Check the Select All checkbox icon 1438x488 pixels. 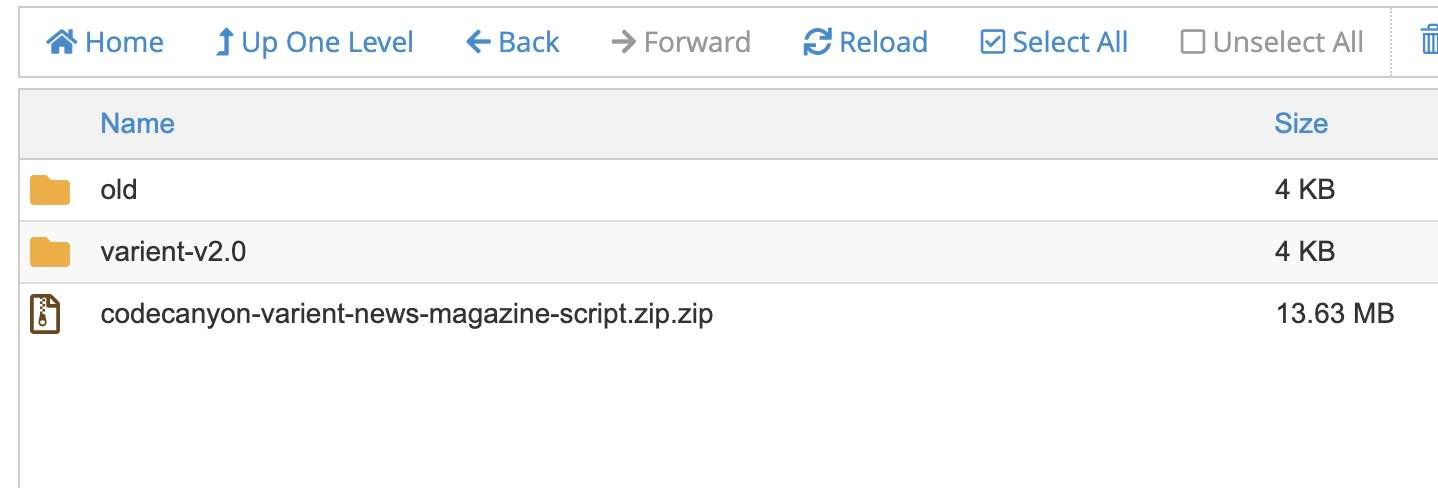[992, 42]
